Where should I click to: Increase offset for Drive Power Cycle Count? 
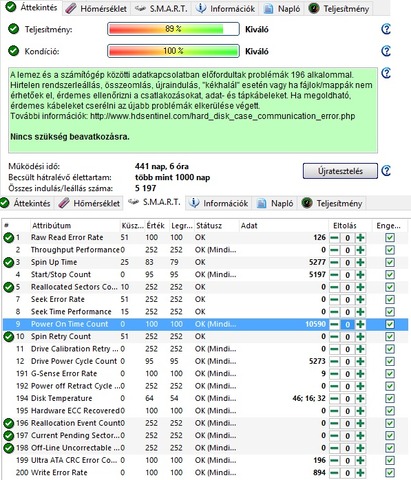tap(360, 361)
